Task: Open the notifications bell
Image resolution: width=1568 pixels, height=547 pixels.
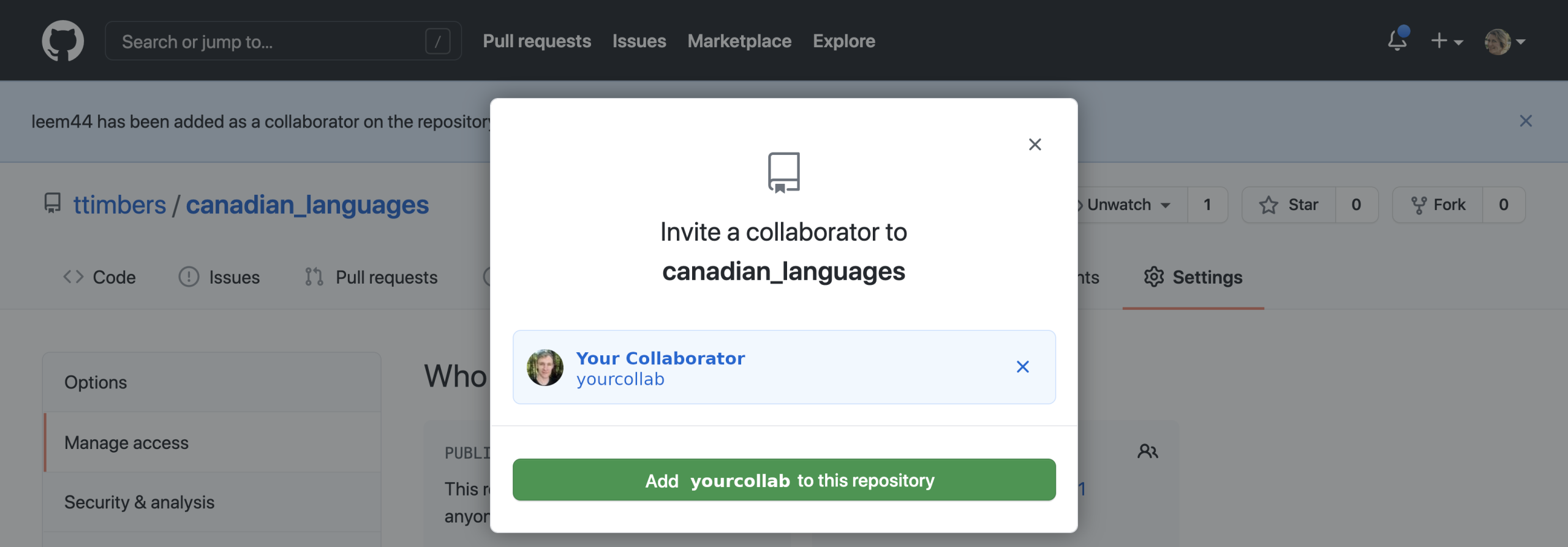Action: 1397,41
